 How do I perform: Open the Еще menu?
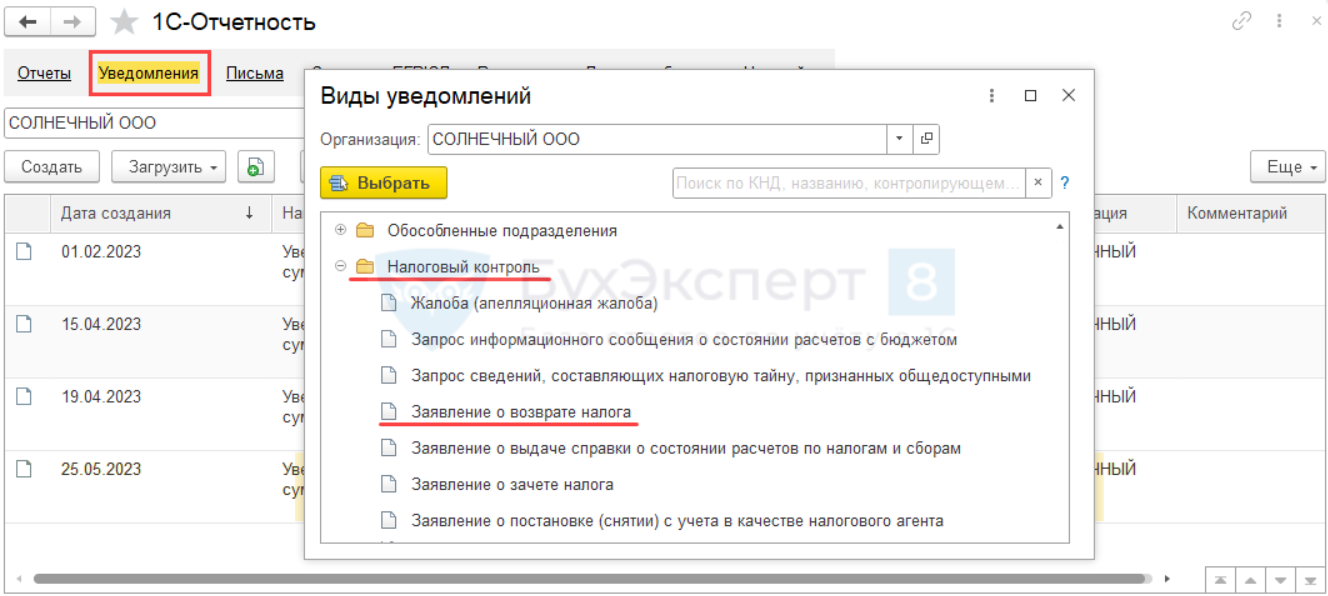tap(1287, 167)
